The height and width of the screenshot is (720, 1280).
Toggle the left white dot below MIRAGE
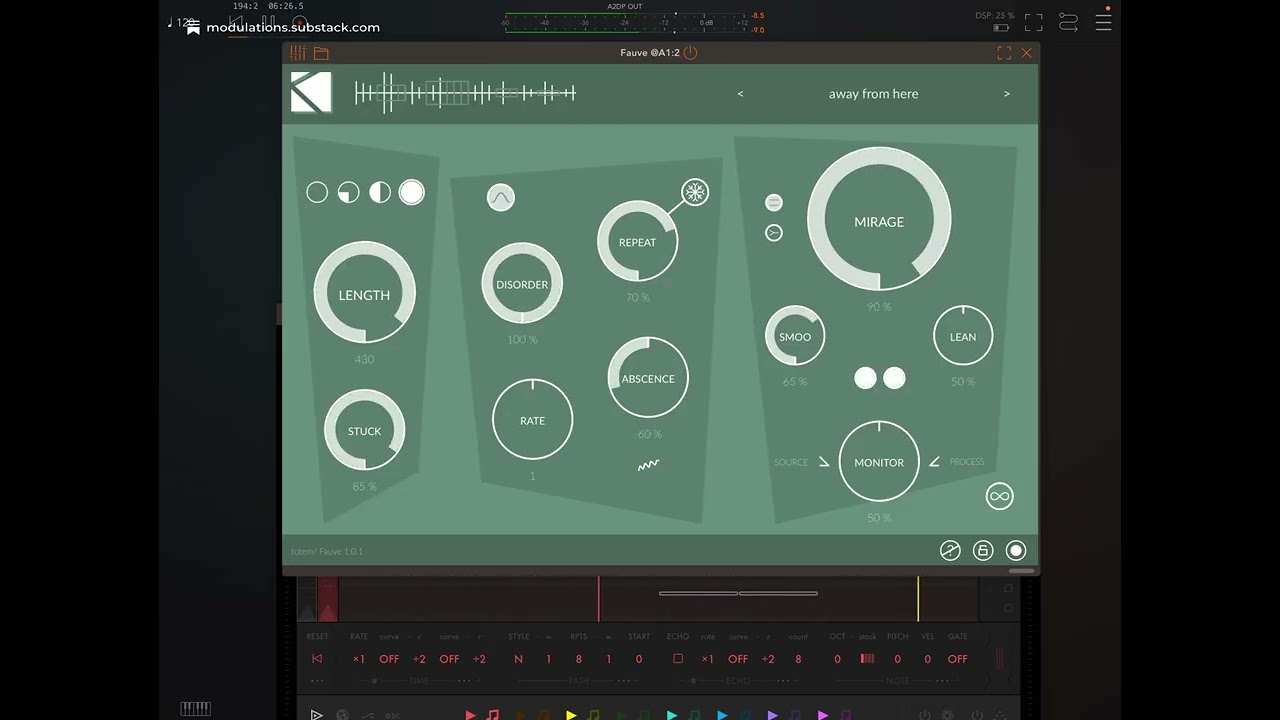(x=865, y=378)
